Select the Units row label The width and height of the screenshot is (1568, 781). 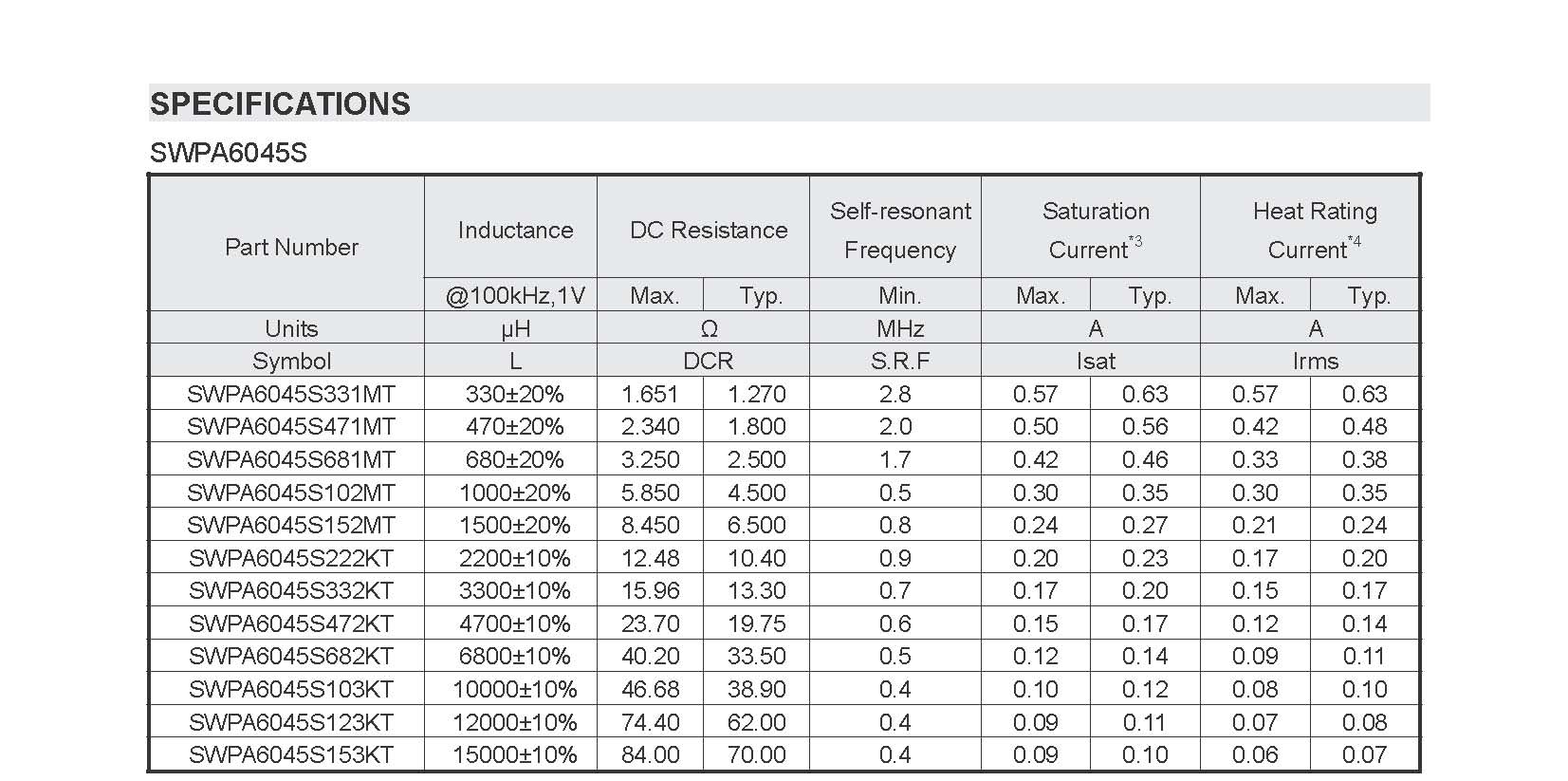pyautogui.click(x=291, y=328)
